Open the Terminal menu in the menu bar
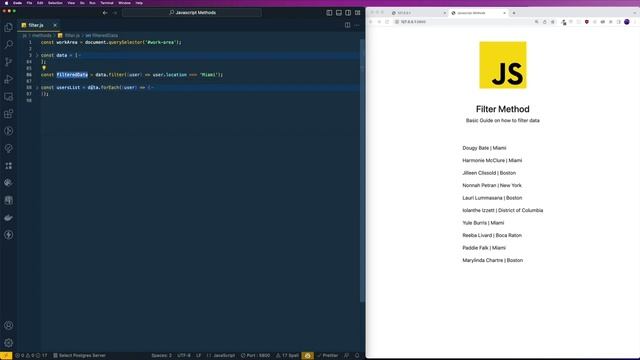The height and width of the screenshot is (360, 640). pos(107,3)
